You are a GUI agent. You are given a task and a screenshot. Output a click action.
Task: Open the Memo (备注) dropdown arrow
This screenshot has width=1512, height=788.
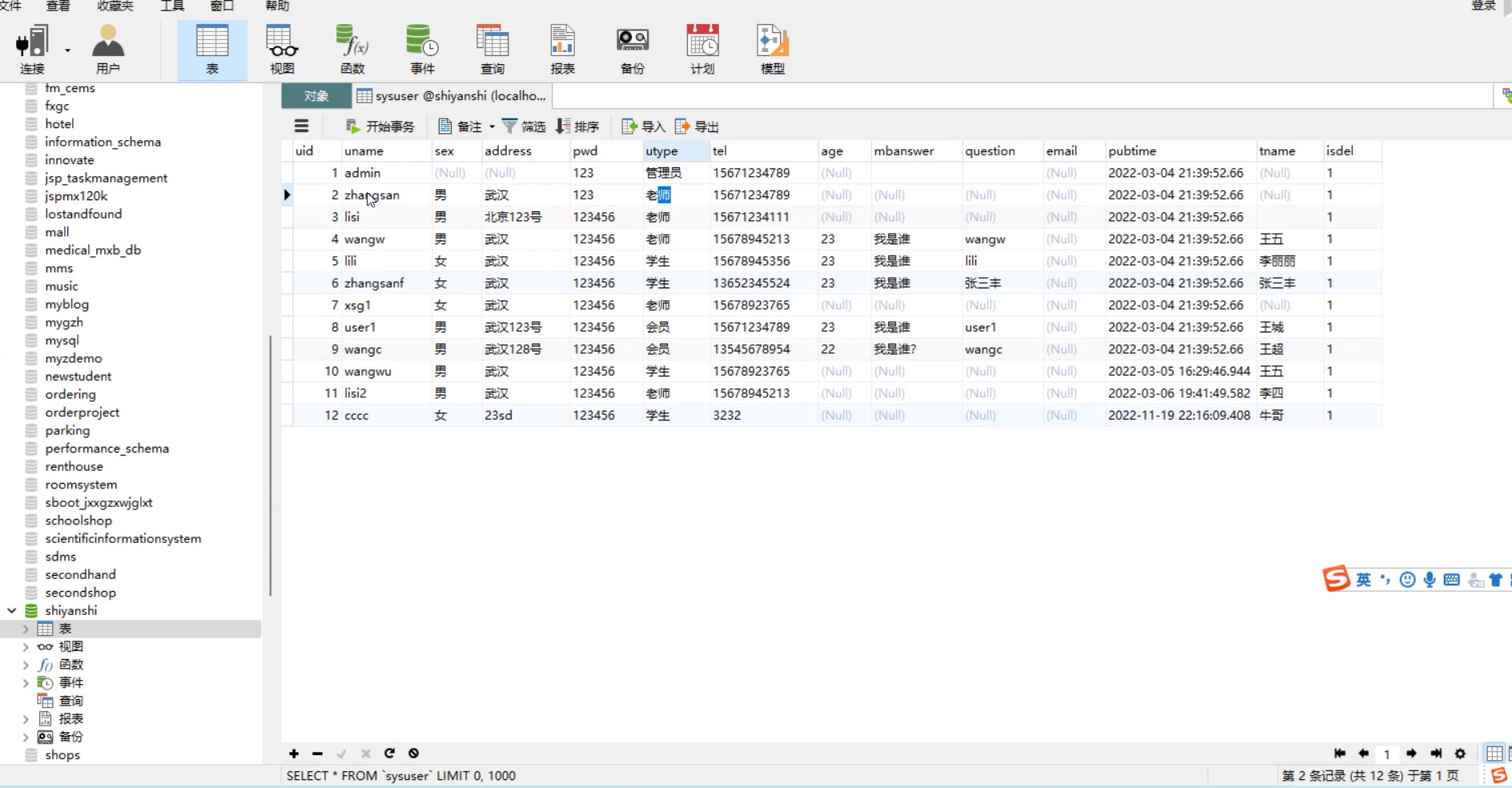[x=492, y=127]
